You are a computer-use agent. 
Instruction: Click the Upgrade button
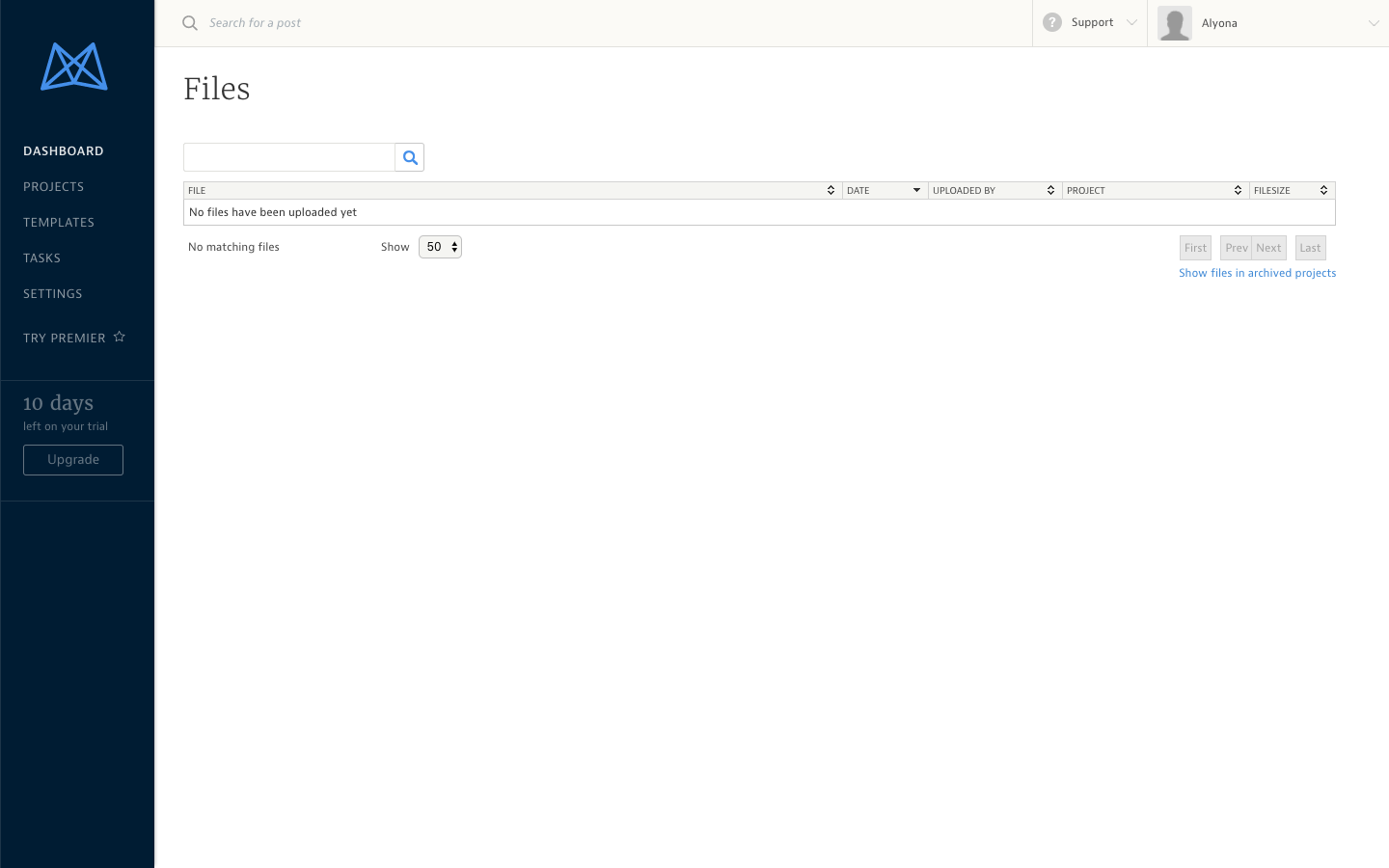pos(73,460)
